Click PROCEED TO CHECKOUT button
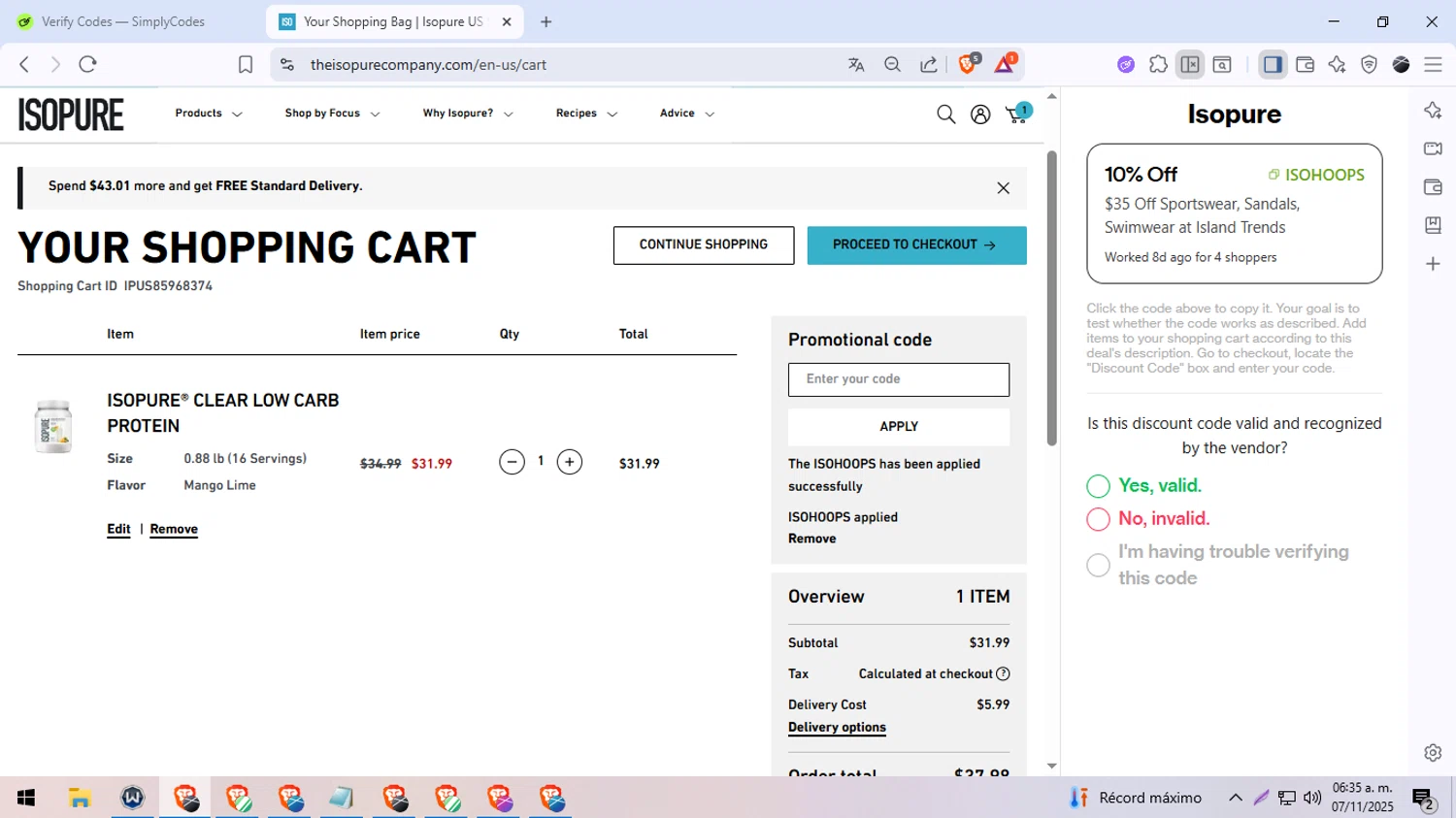Viewport: 1456px width, 818px height. pos(916,245)
